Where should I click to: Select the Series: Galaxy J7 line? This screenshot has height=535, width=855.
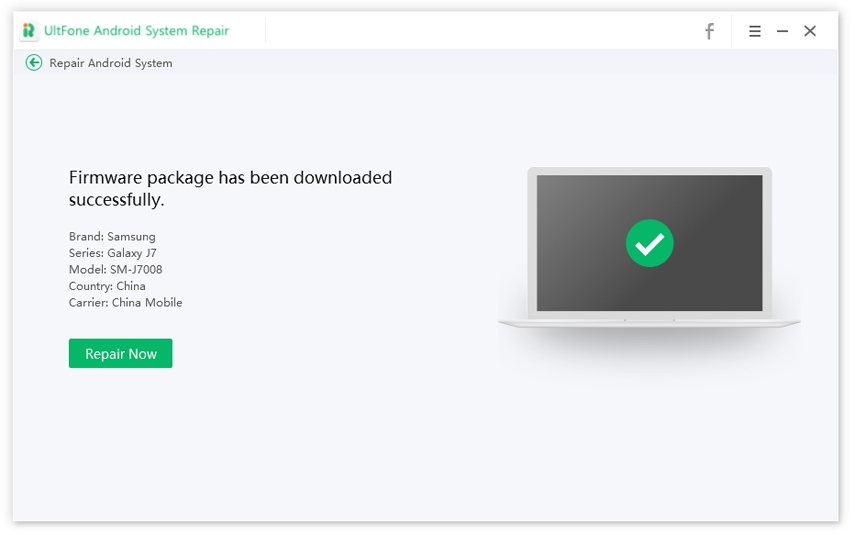coord(112,253)
